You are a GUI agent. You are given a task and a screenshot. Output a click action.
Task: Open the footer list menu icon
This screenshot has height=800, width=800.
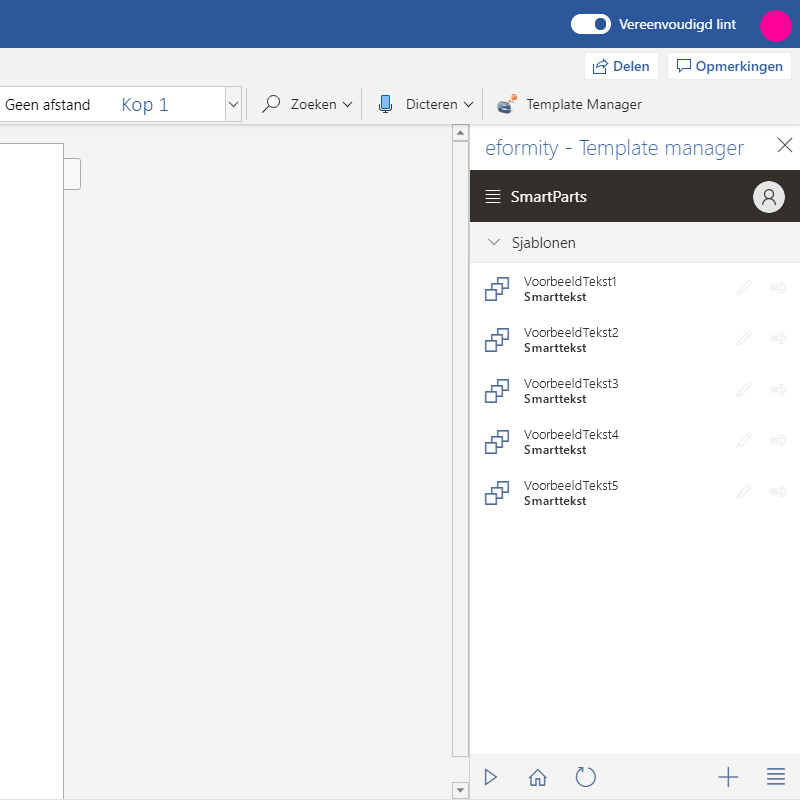[776, 777]
